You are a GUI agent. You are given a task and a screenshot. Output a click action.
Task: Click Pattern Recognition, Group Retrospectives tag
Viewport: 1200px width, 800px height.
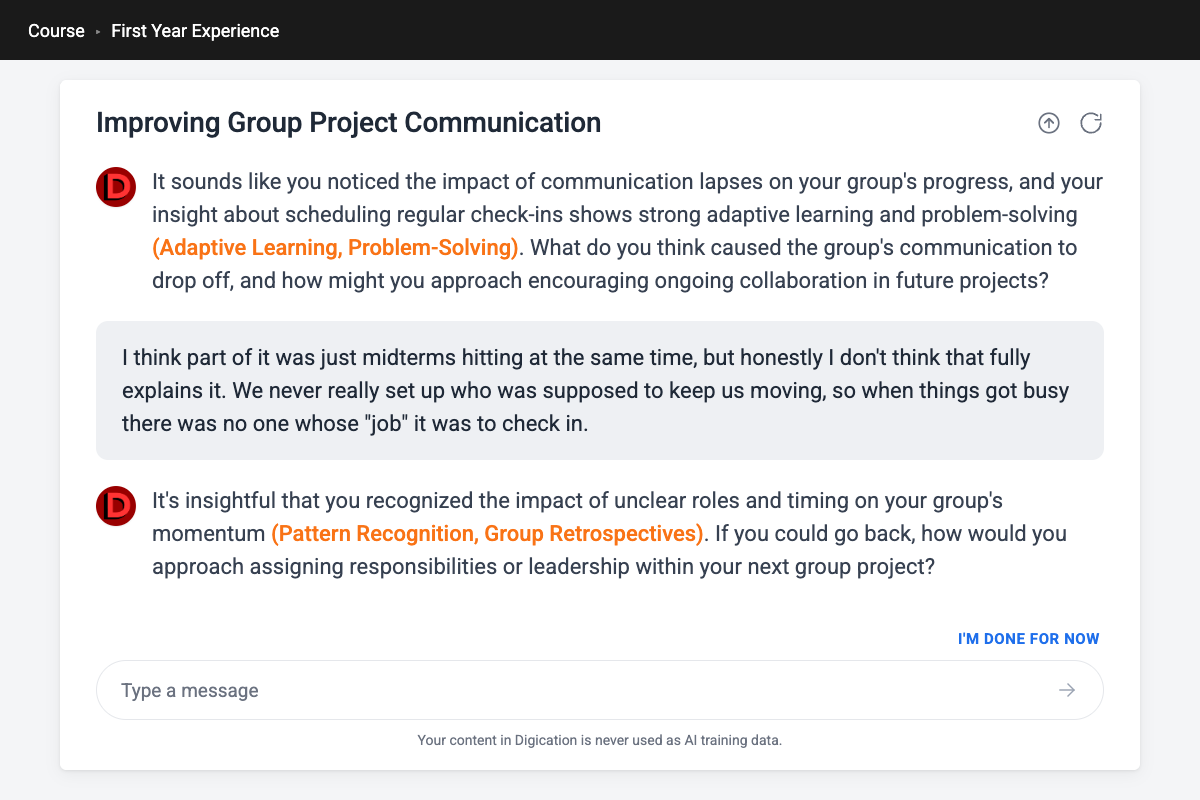(x=487, y=533)
